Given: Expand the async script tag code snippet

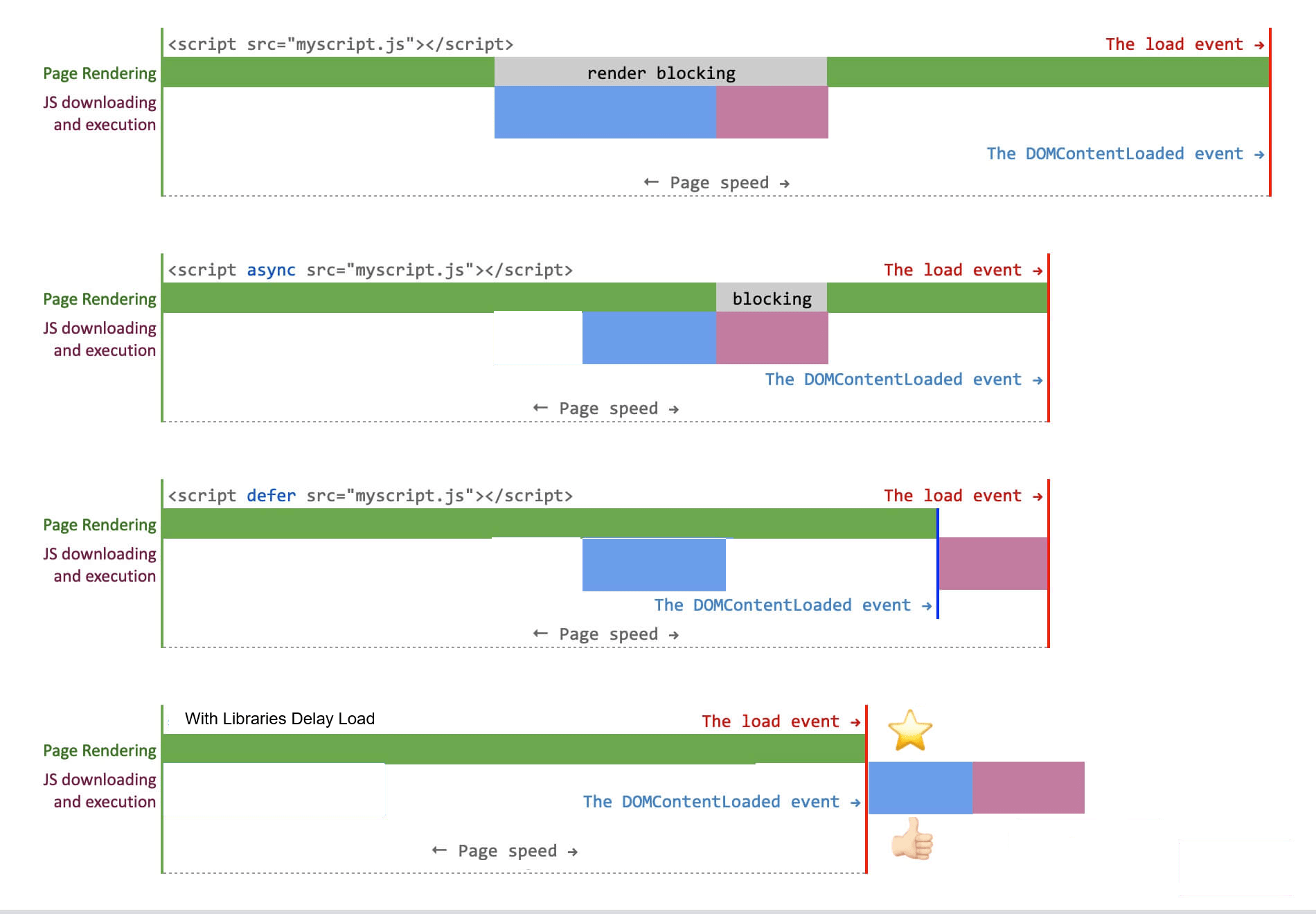Looking at the screenshot, I should tap(371, 270).
